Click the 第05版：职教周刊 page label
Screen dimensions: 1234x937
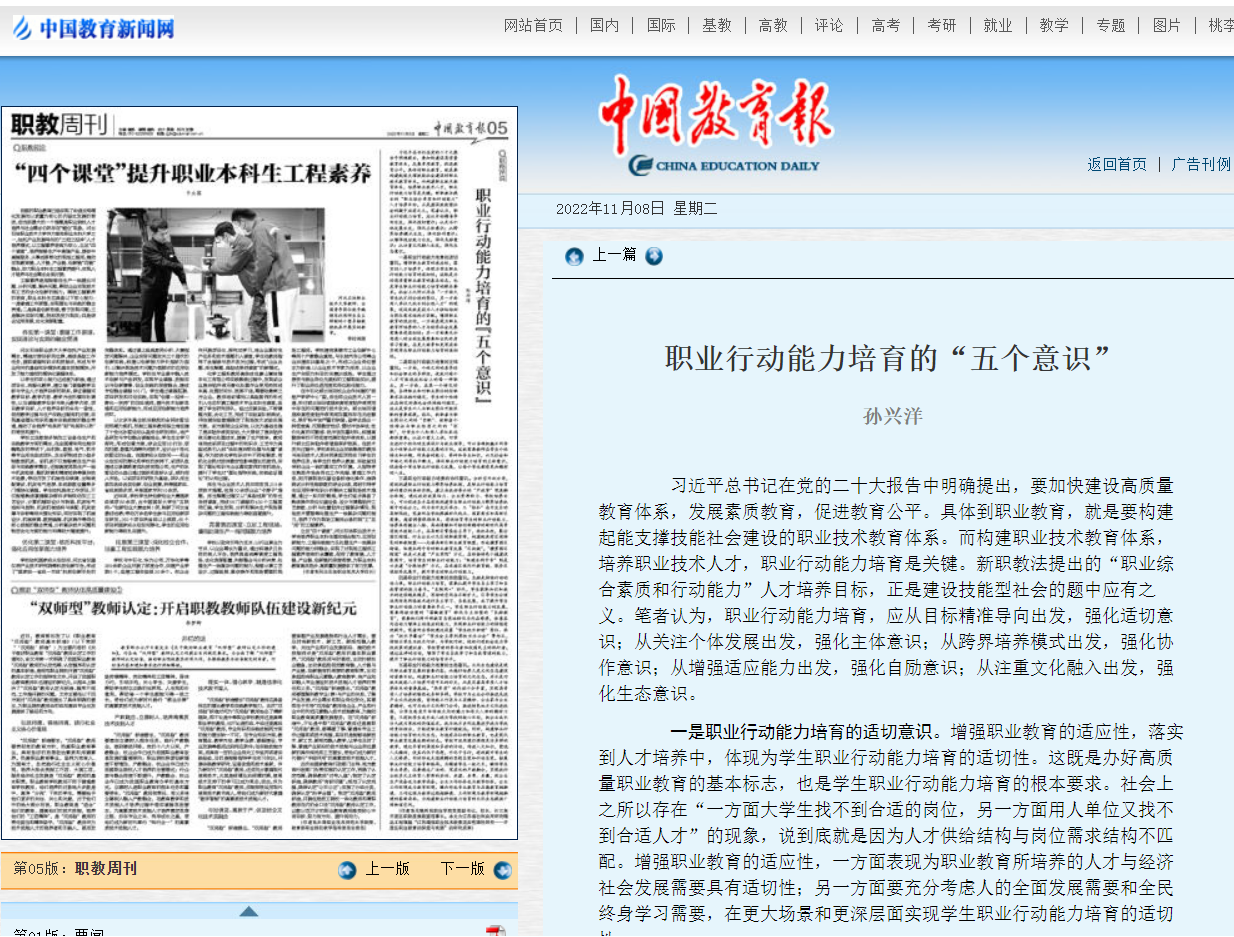tap(75, 869)
